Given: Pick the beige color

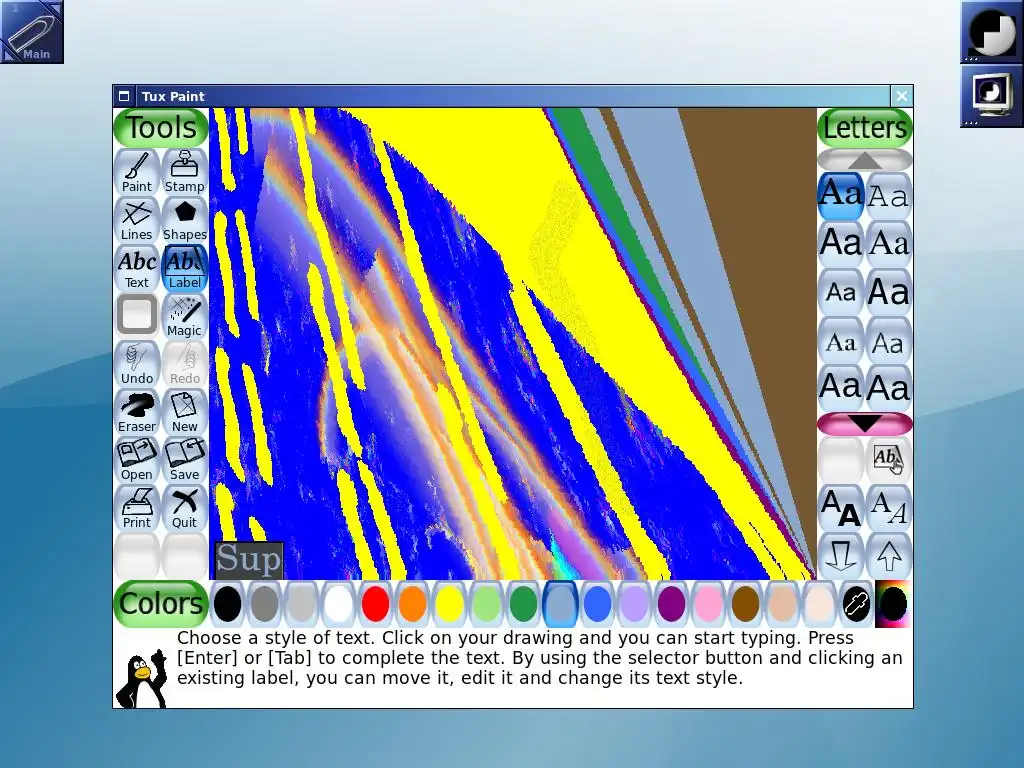Looking at the screenshot, I should click(820, 603).
